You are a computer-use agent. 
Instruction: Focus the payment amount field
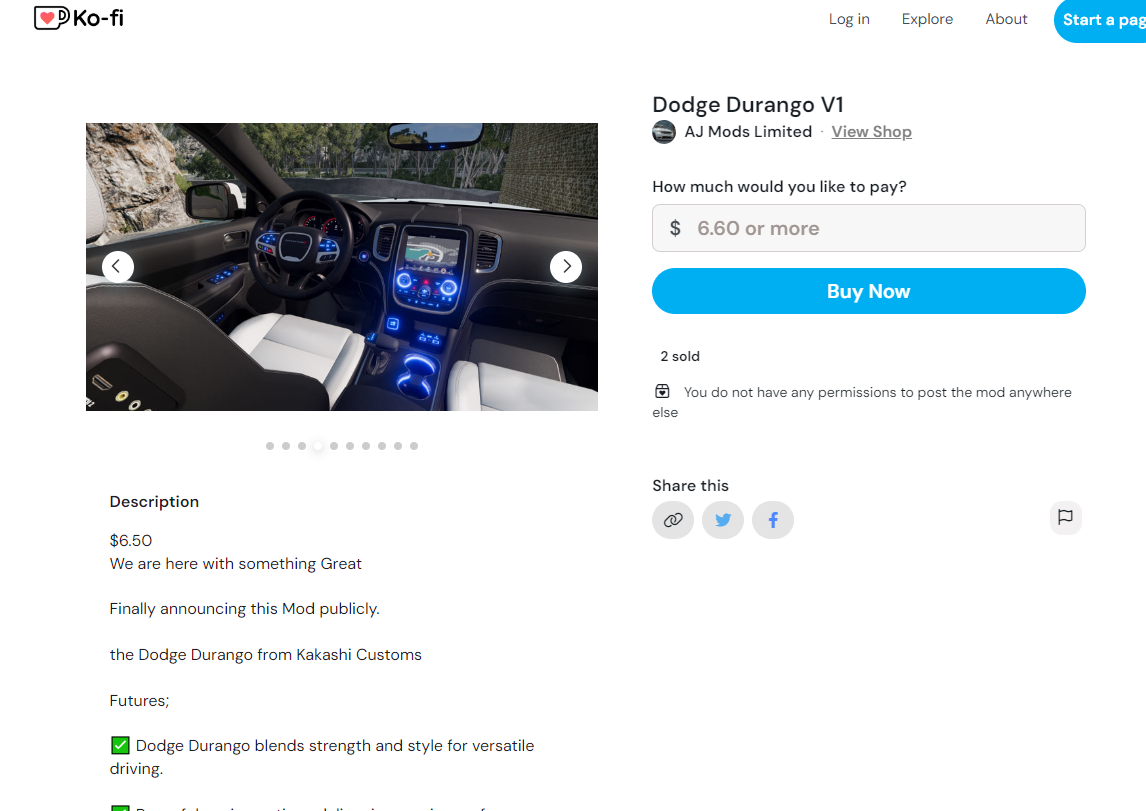(868, 228)
